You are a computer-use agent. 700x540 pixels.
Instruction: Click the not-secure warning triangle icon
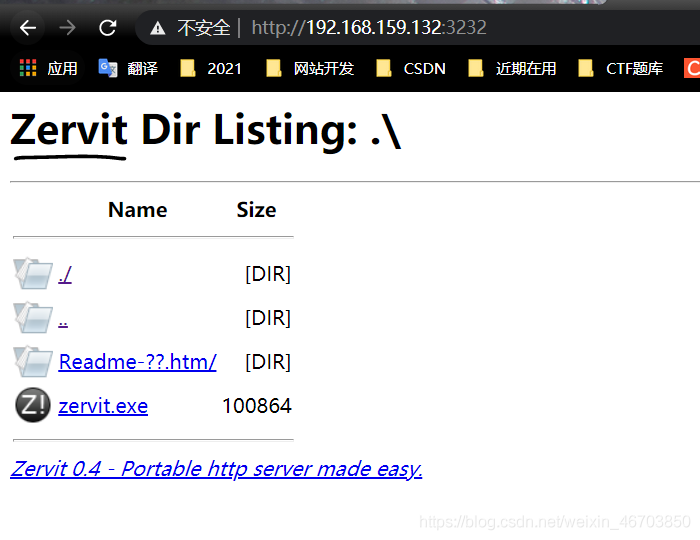pyautogui.click(x=158, y=29)
